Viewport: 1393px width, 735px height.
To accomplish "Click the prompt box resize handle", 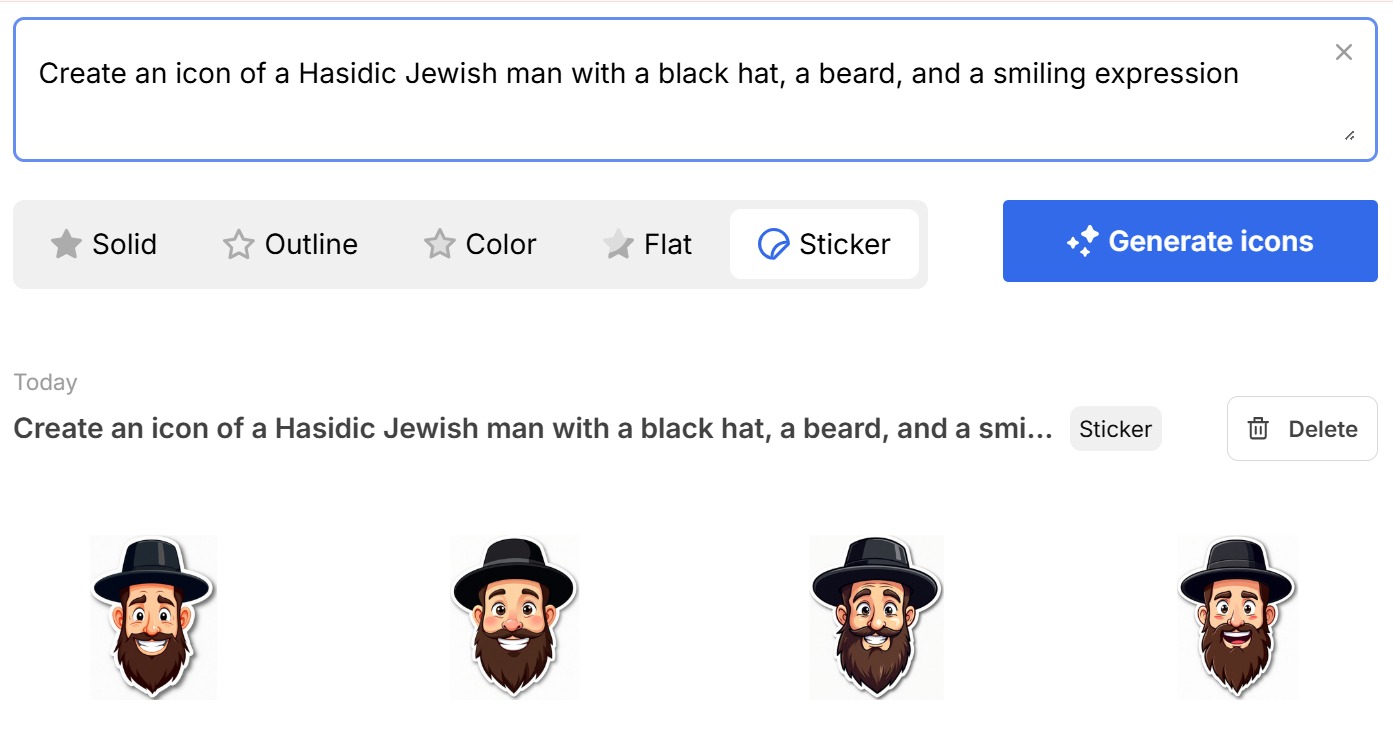I will 1350,135.
